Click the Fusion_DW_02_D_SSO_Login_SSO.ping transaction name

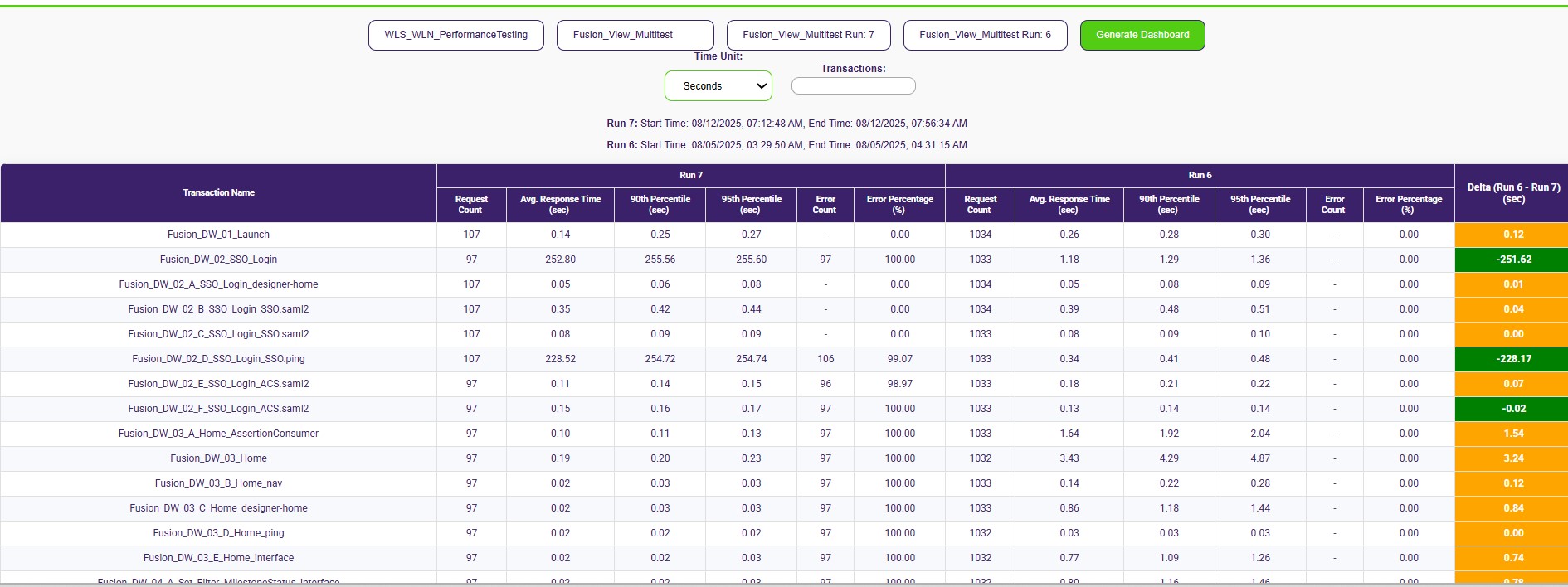(218, 359)
